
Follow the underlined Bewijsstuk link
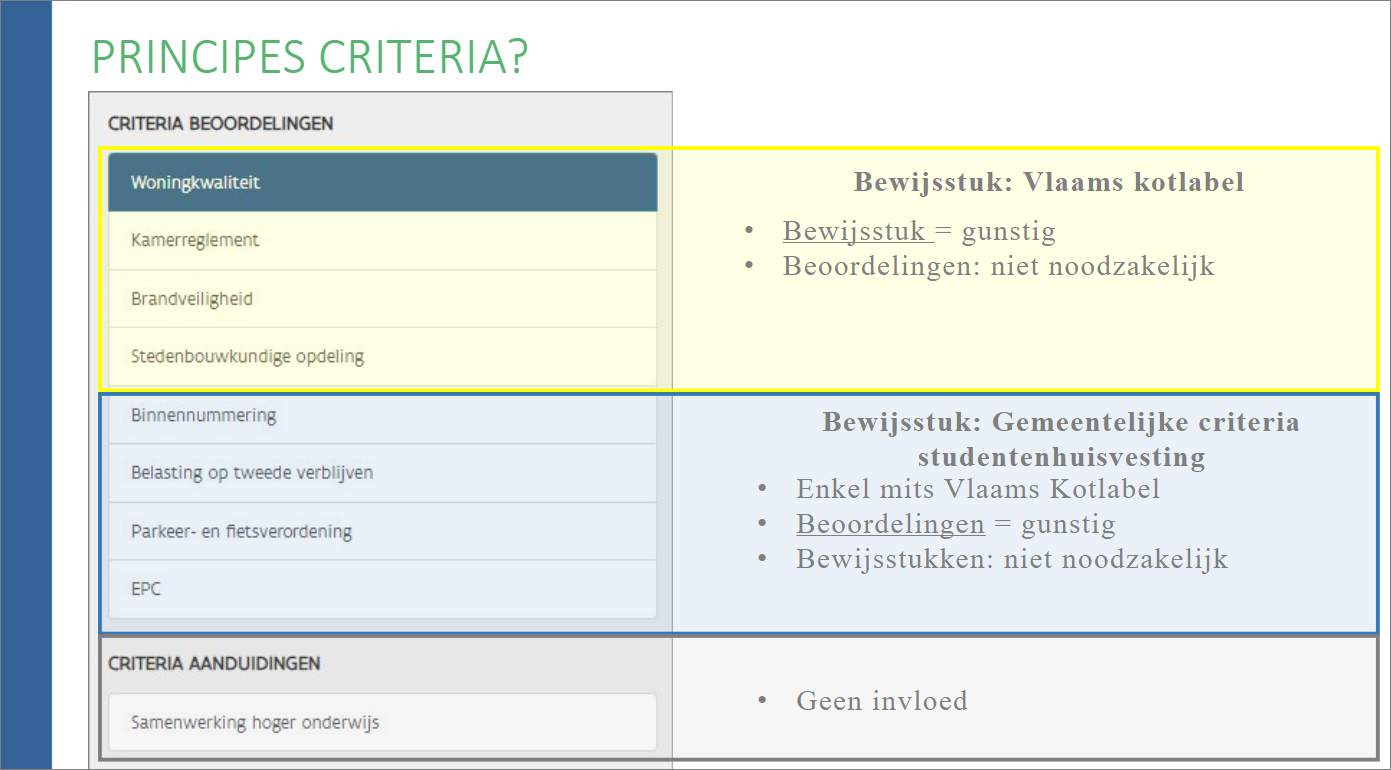[x=856, y=231]
